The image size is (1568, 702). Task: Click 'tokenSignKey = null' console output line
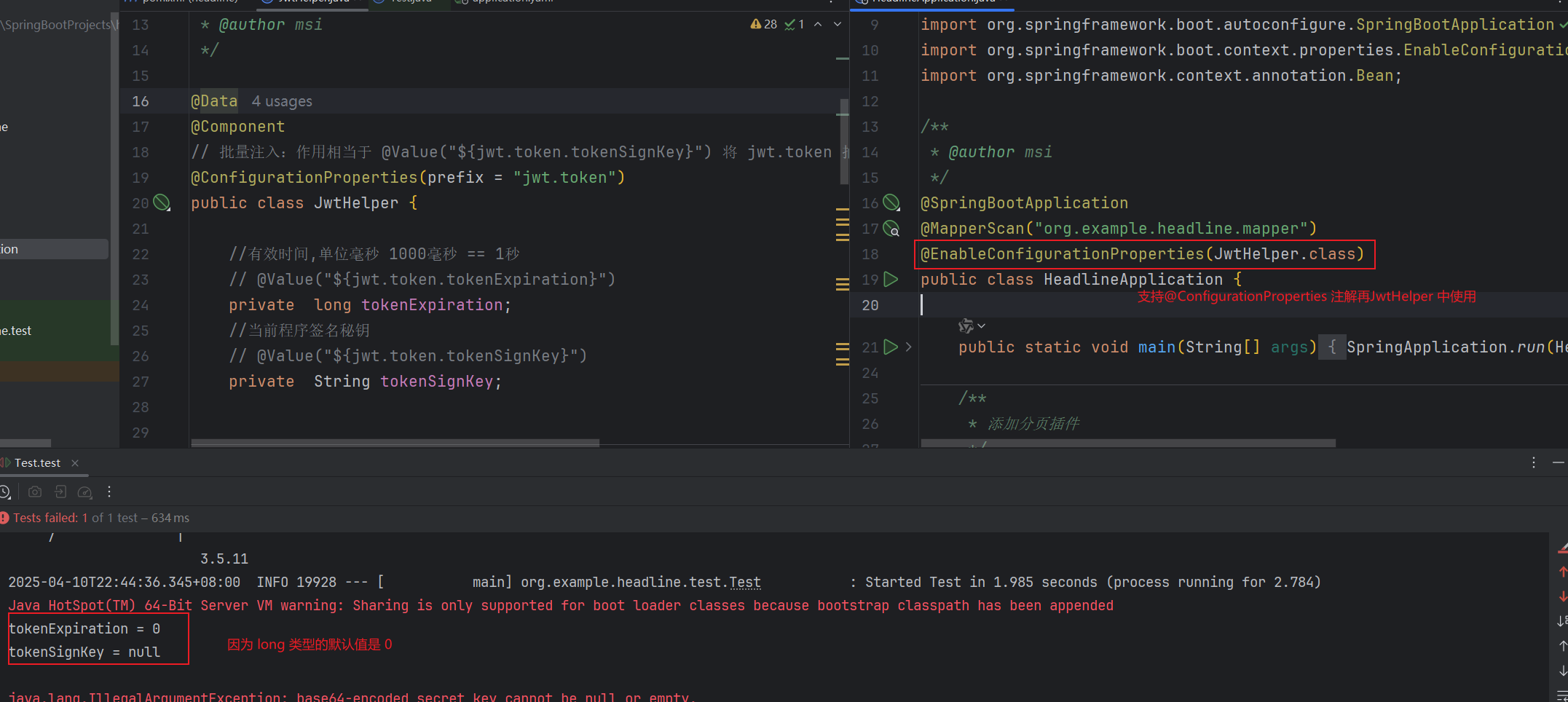(x=84, y=652)
